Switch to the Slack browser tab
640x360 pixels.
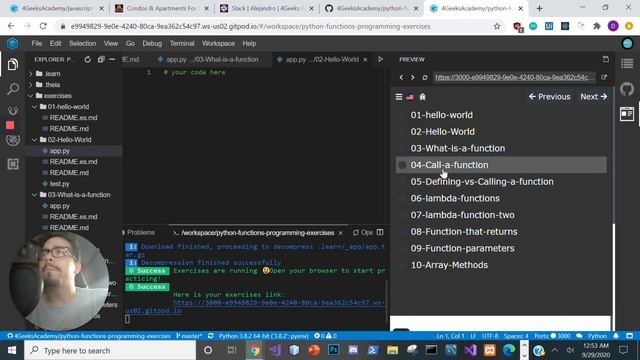pyautogui.click(x=267, y=8)
